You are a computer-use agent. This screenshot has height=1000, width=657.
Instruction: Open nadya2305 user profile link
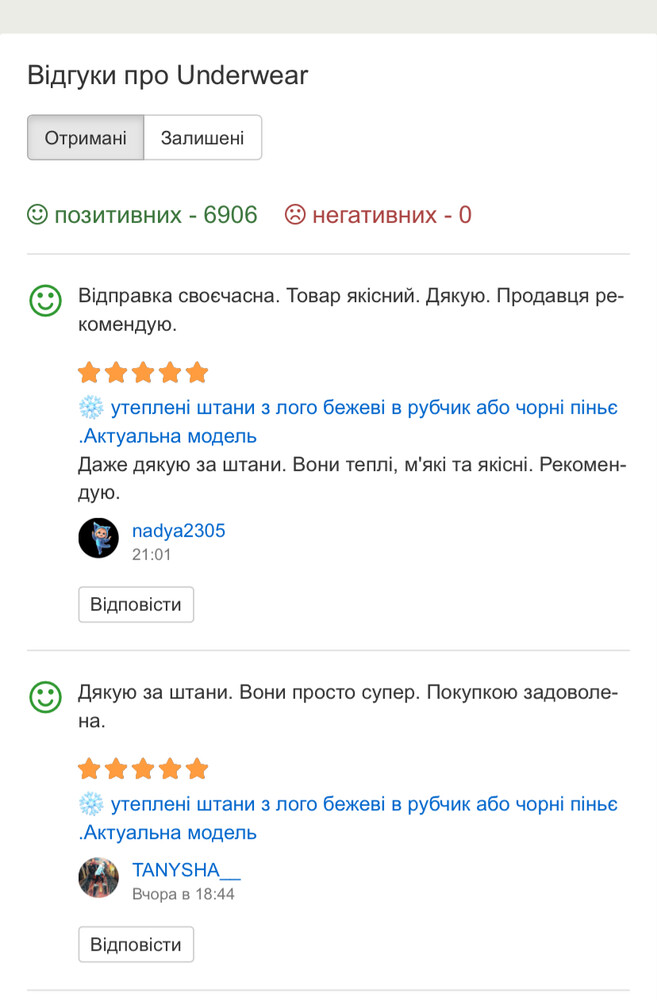tap(179, 531)
